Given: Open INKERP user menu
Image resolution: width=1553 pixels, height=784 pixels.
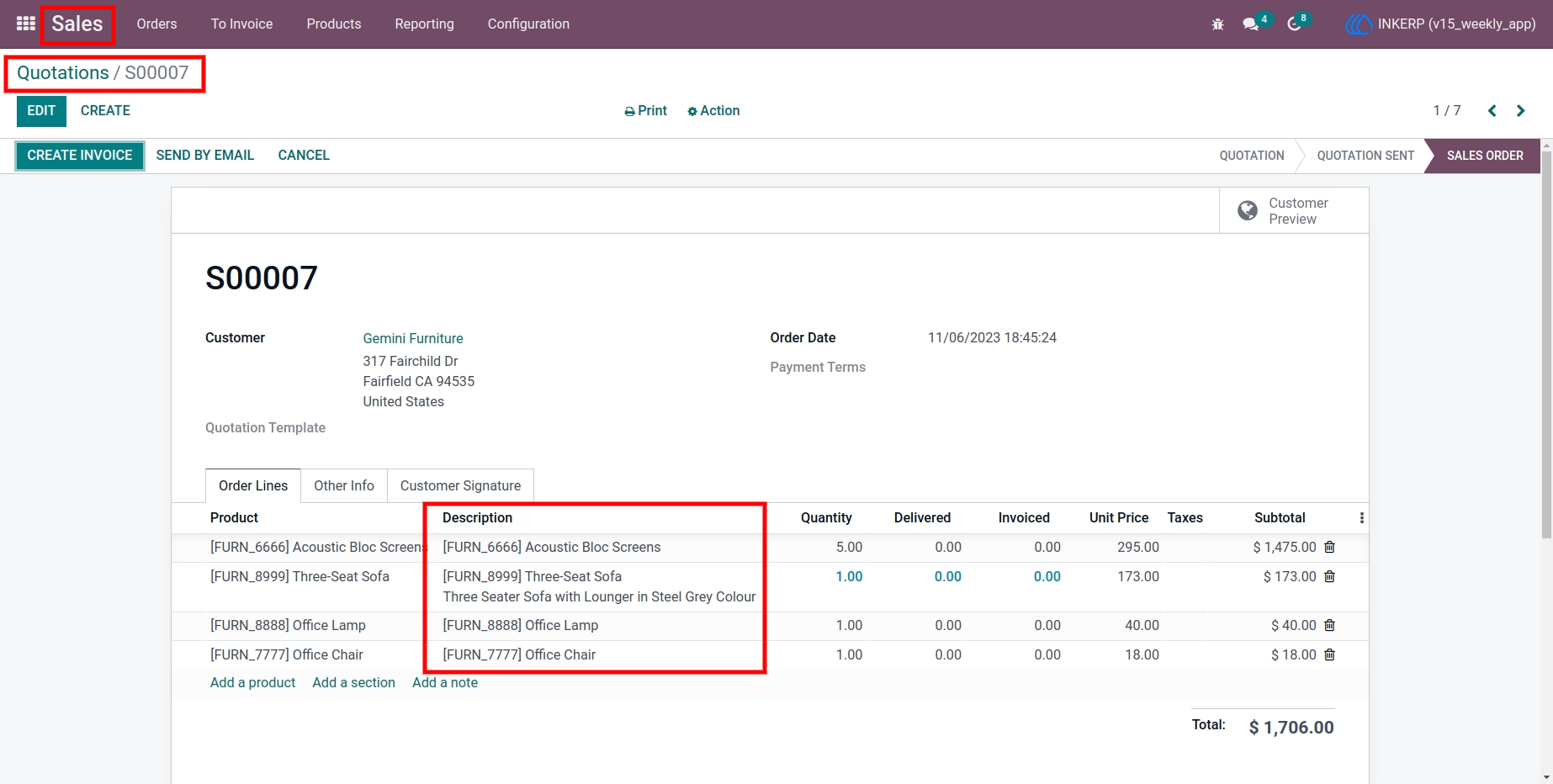Looking at the screenshot, I should [x=1440, y=24].
